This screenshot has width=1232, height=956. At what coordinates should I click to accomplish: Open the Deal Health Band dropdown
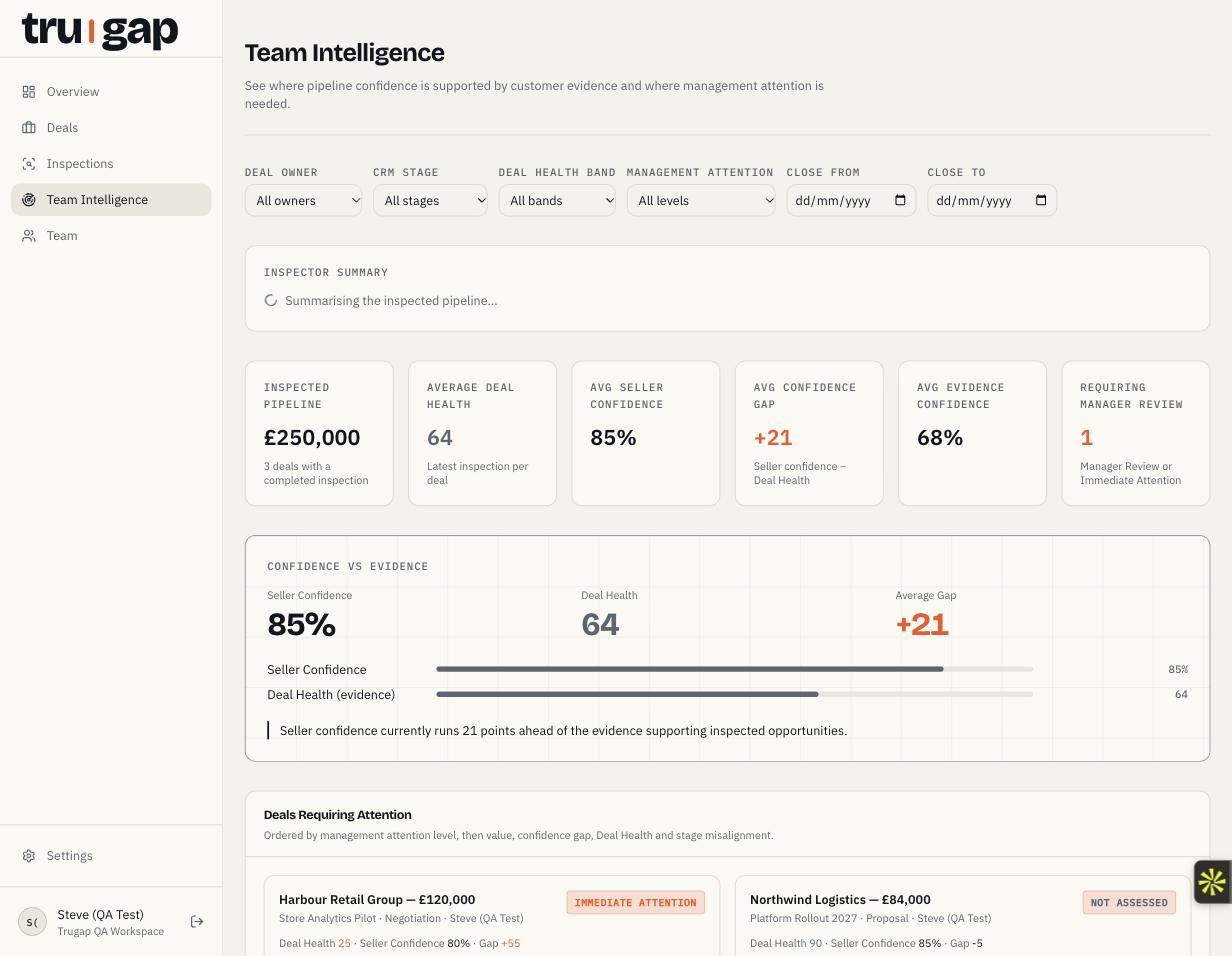coord(557,200)
